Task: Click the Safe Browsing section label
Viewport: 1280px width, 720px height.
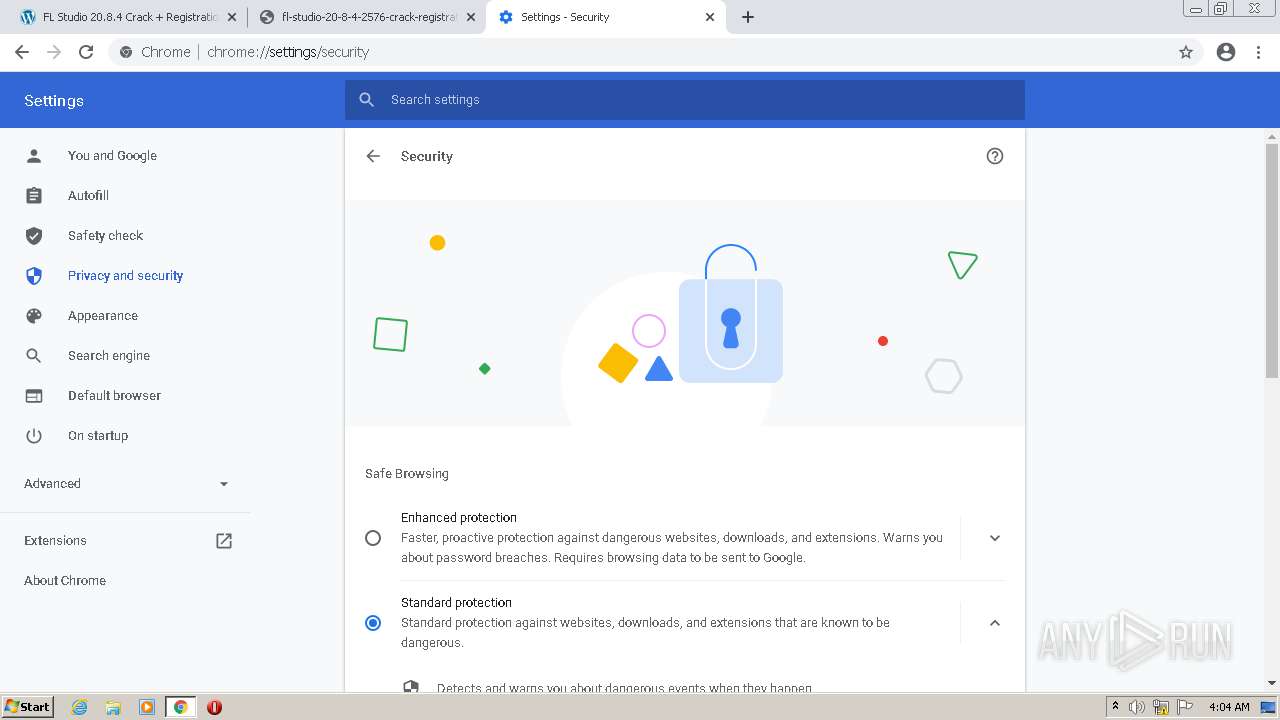Action: coord(407,474)
